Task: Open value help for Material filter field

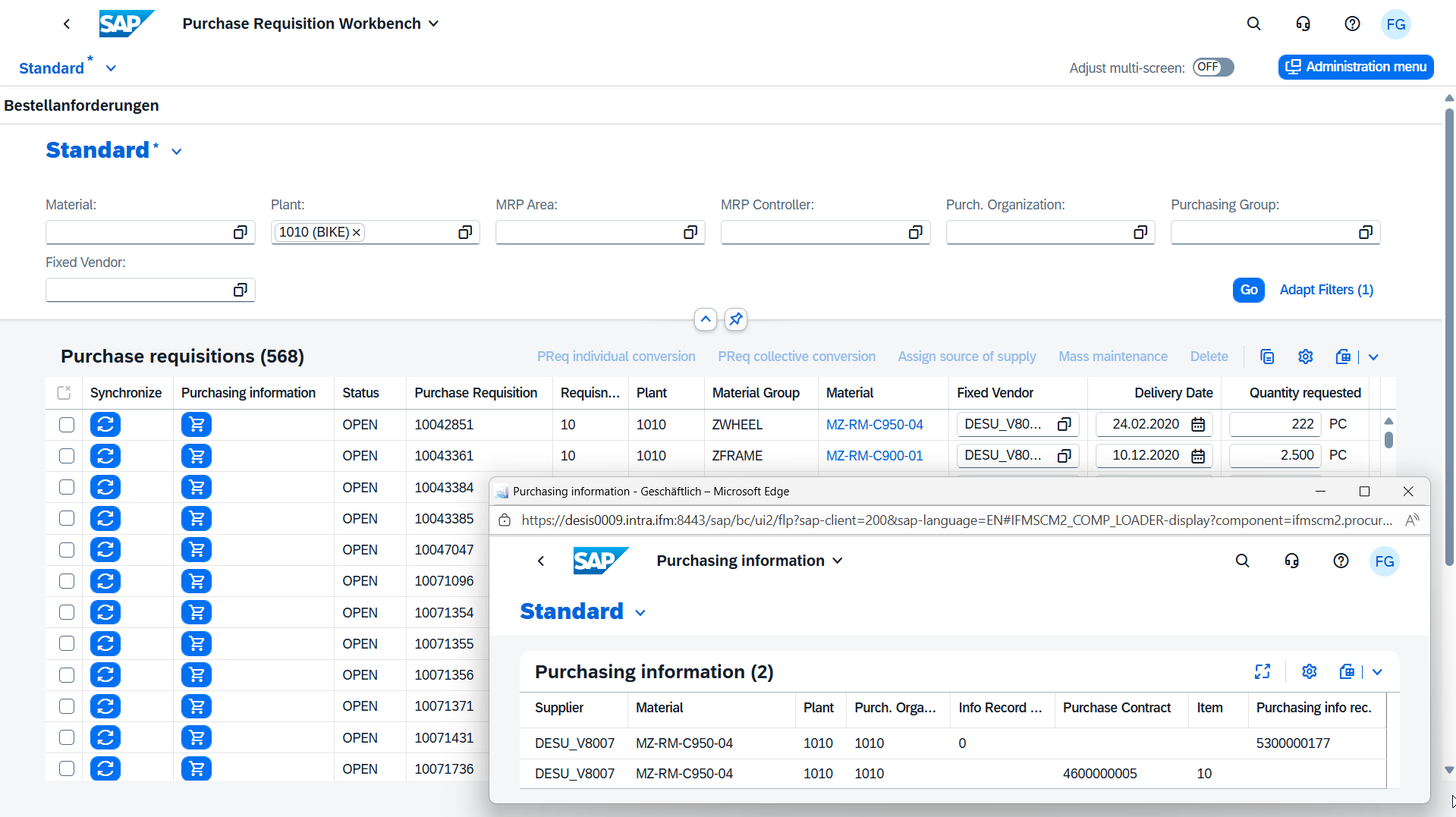Action: tap(240, 232)
